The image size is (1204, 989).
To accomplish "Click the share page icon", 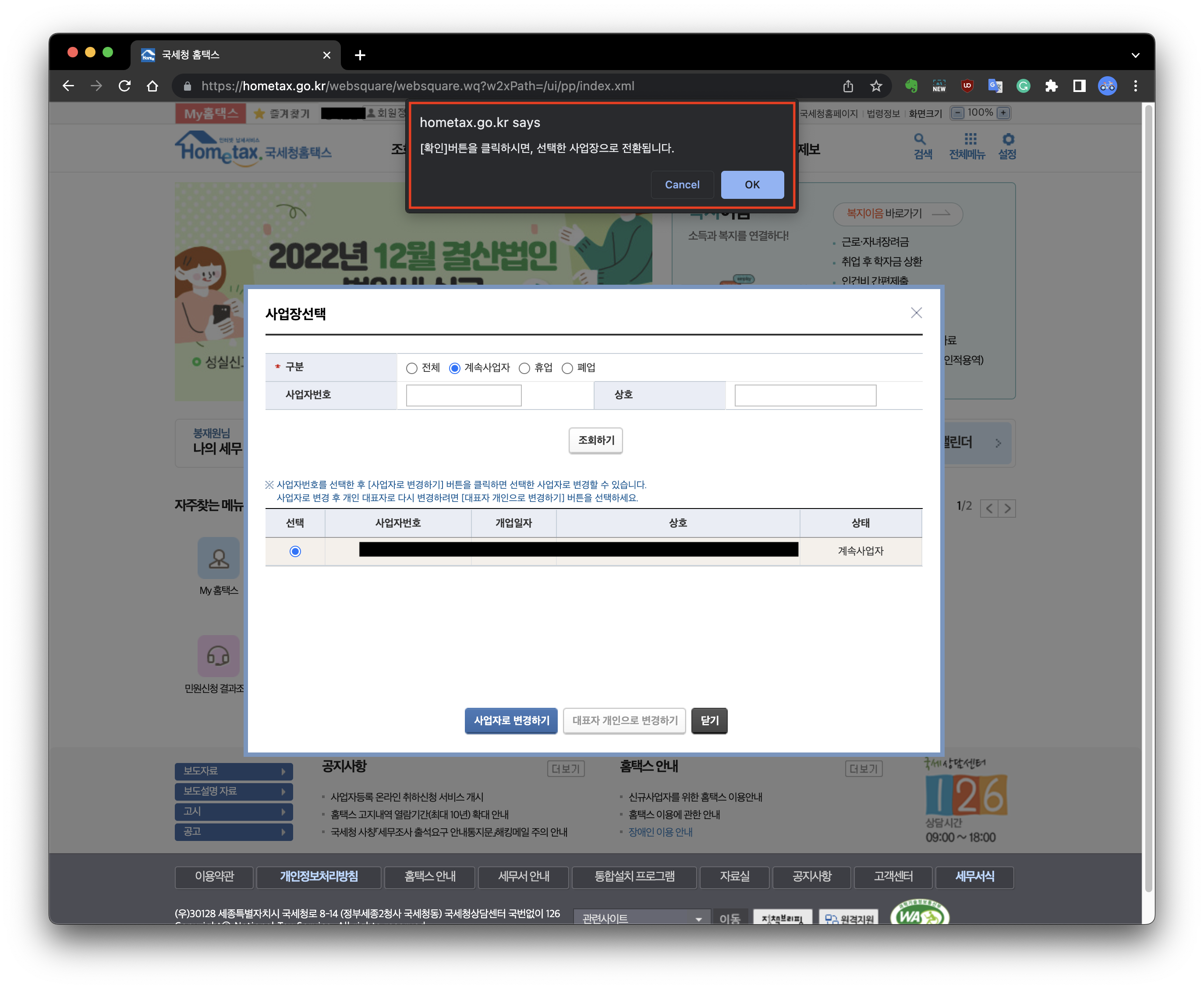I will coord(848,86).
